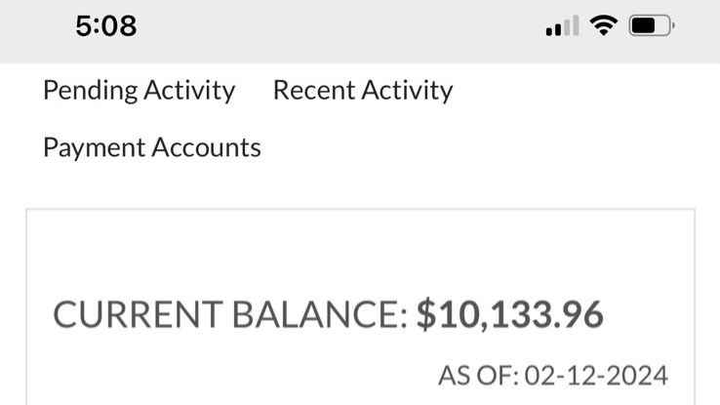The height and width of the screenshot is (405, 720).
Task: Tap the cellular signal strength icon
Action: point(562,26)
